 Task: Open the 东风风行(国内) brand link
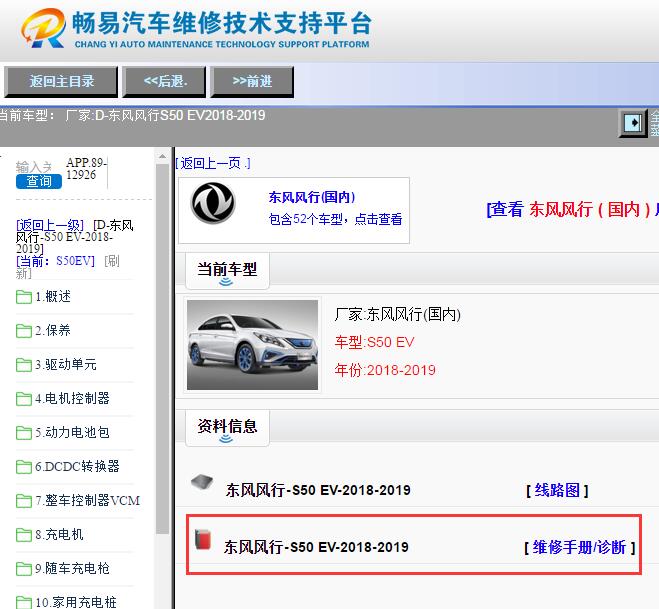coord(312,197)
